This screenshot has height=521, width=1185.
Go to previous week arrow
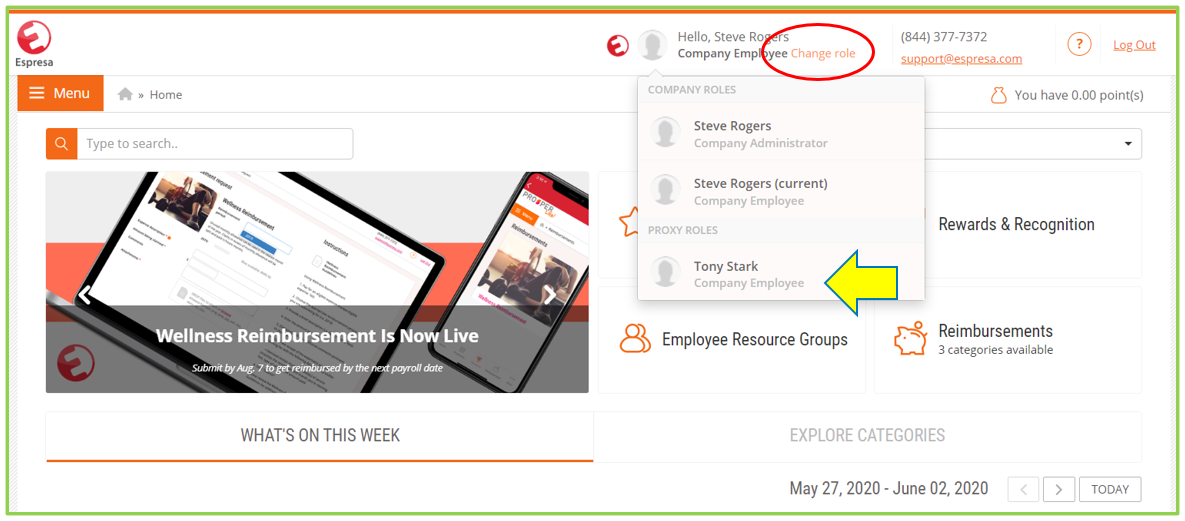(1023, 489)
